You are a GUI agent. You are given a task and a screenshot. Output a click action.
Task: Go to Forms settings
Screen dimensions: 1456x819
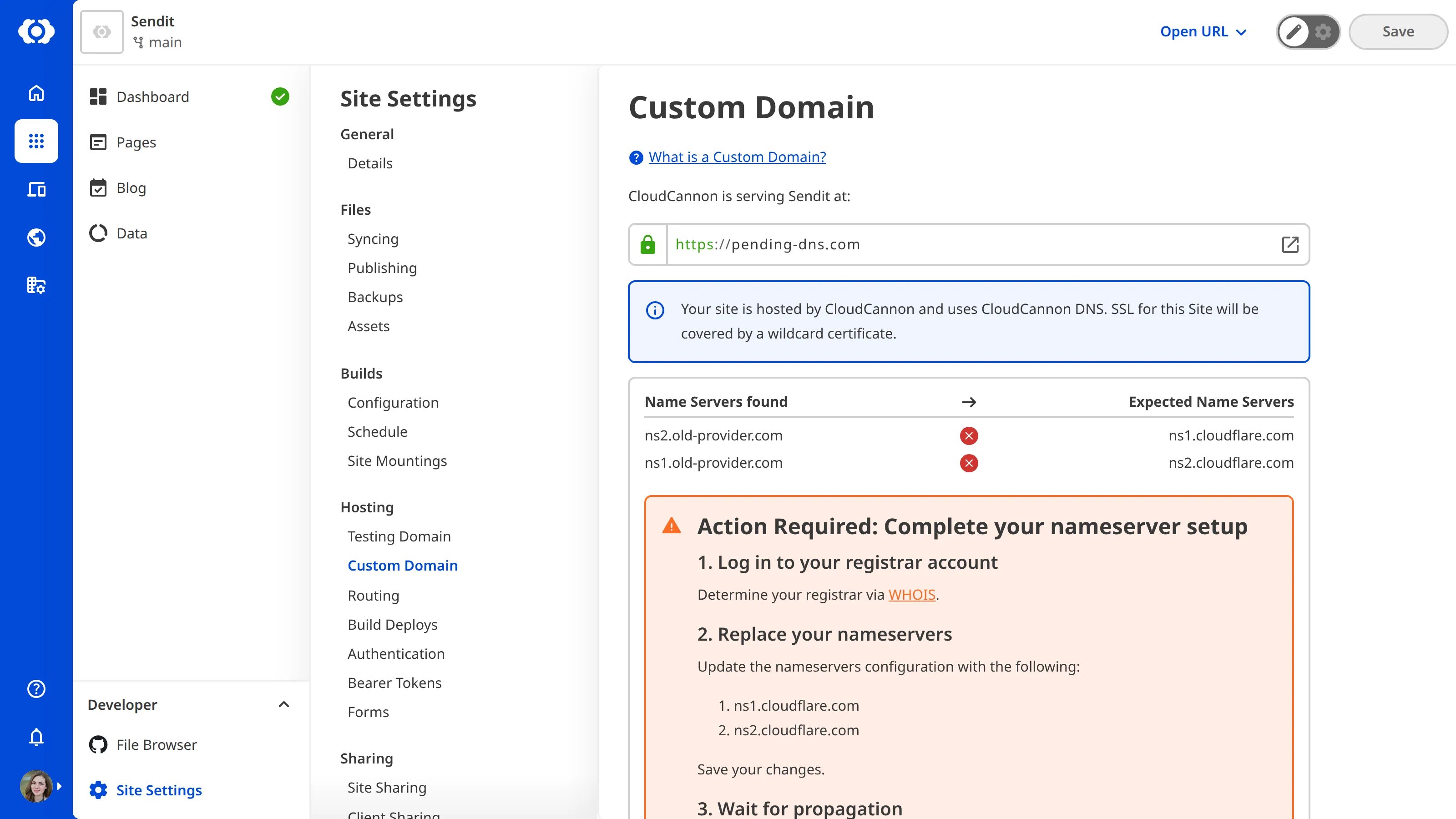[x=368, y=712]
